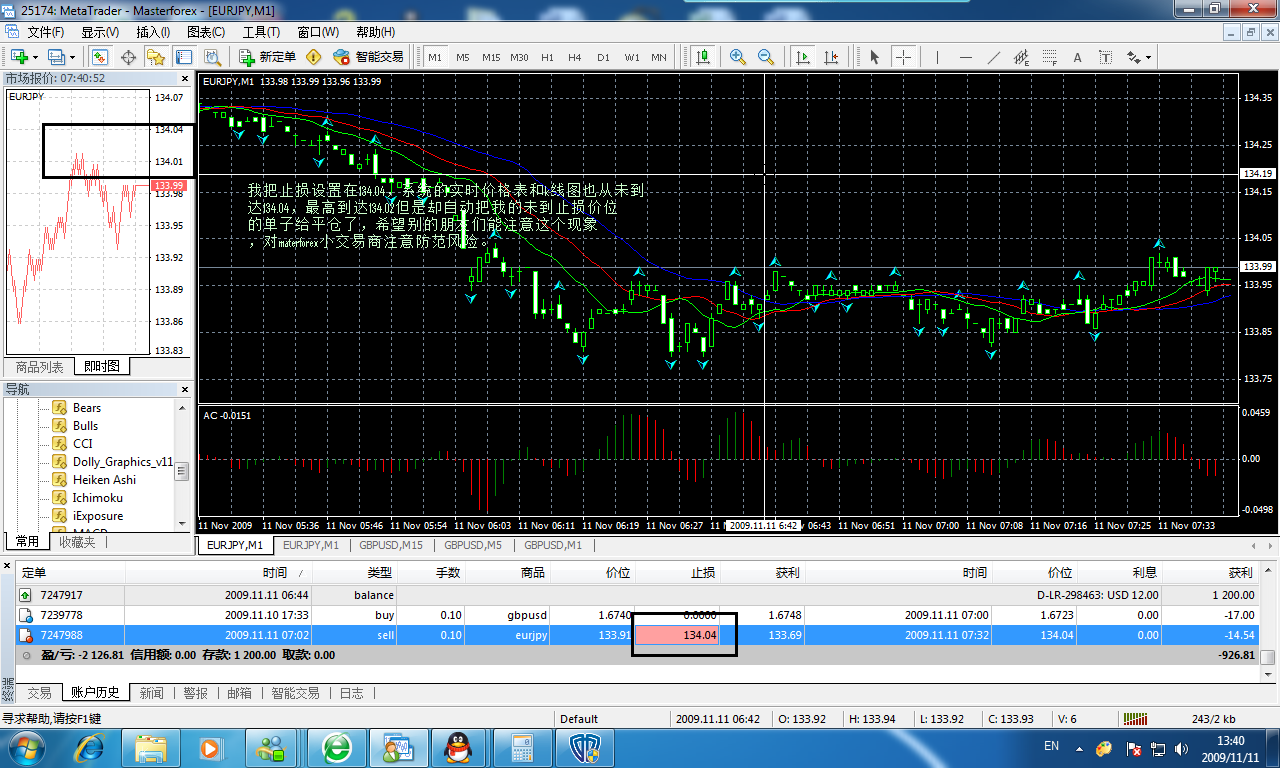This screenshot has height=768, width=1280.
Task: Switch to 交易 terminal tab
Action: coord(39,692)
